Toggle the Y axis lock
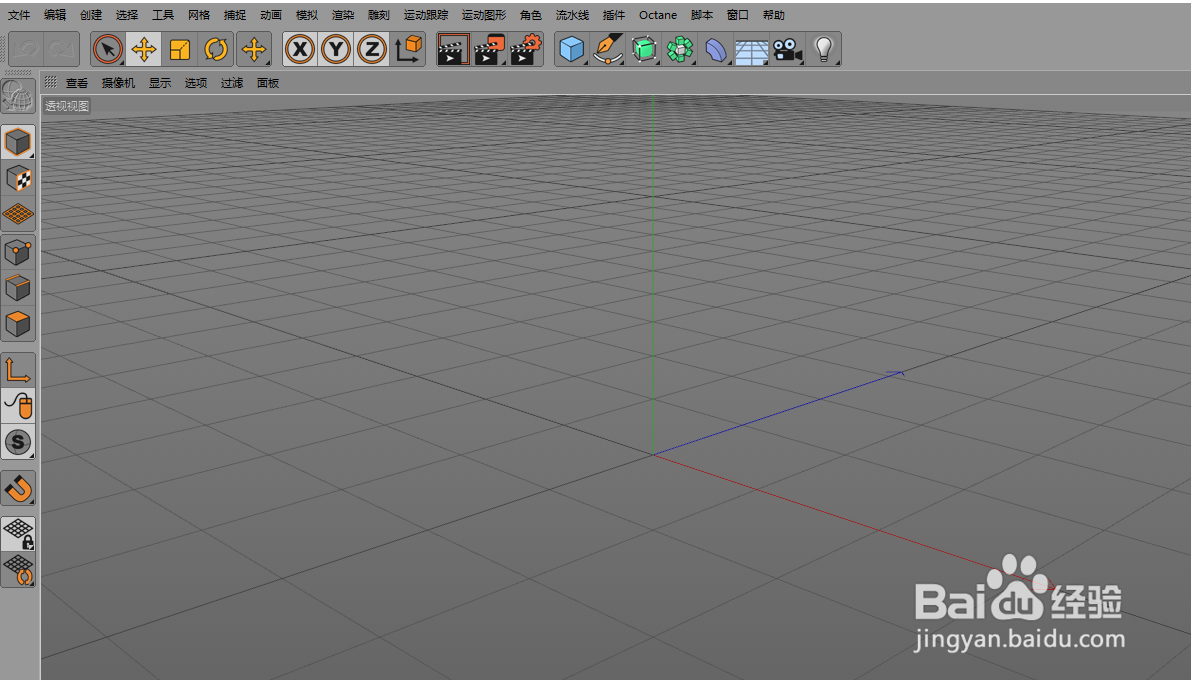The height and width of the screenshot is (680, 1191). [x=336, y=50]
